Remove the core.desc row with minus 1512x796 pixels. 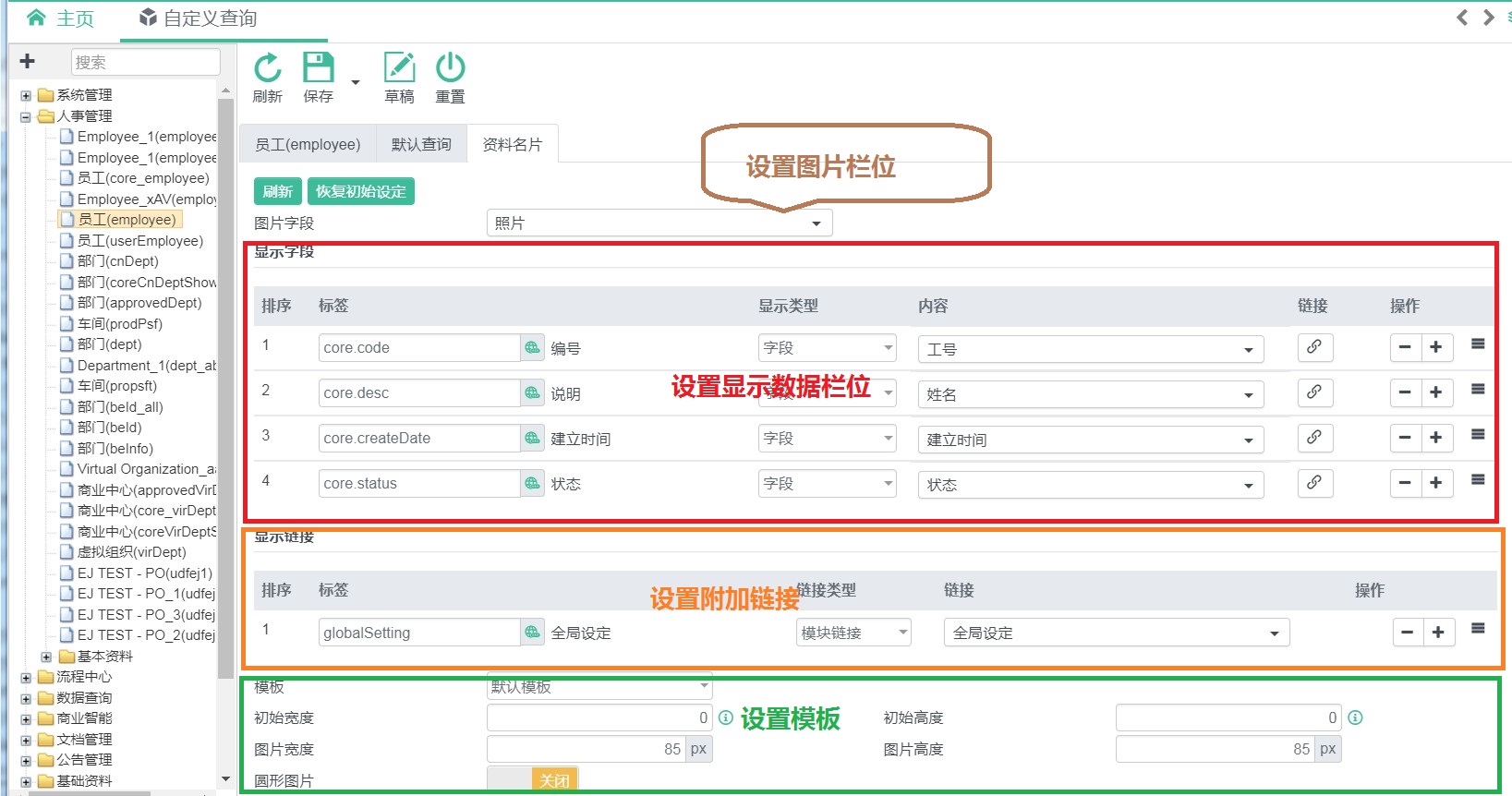coord(1405,392)
